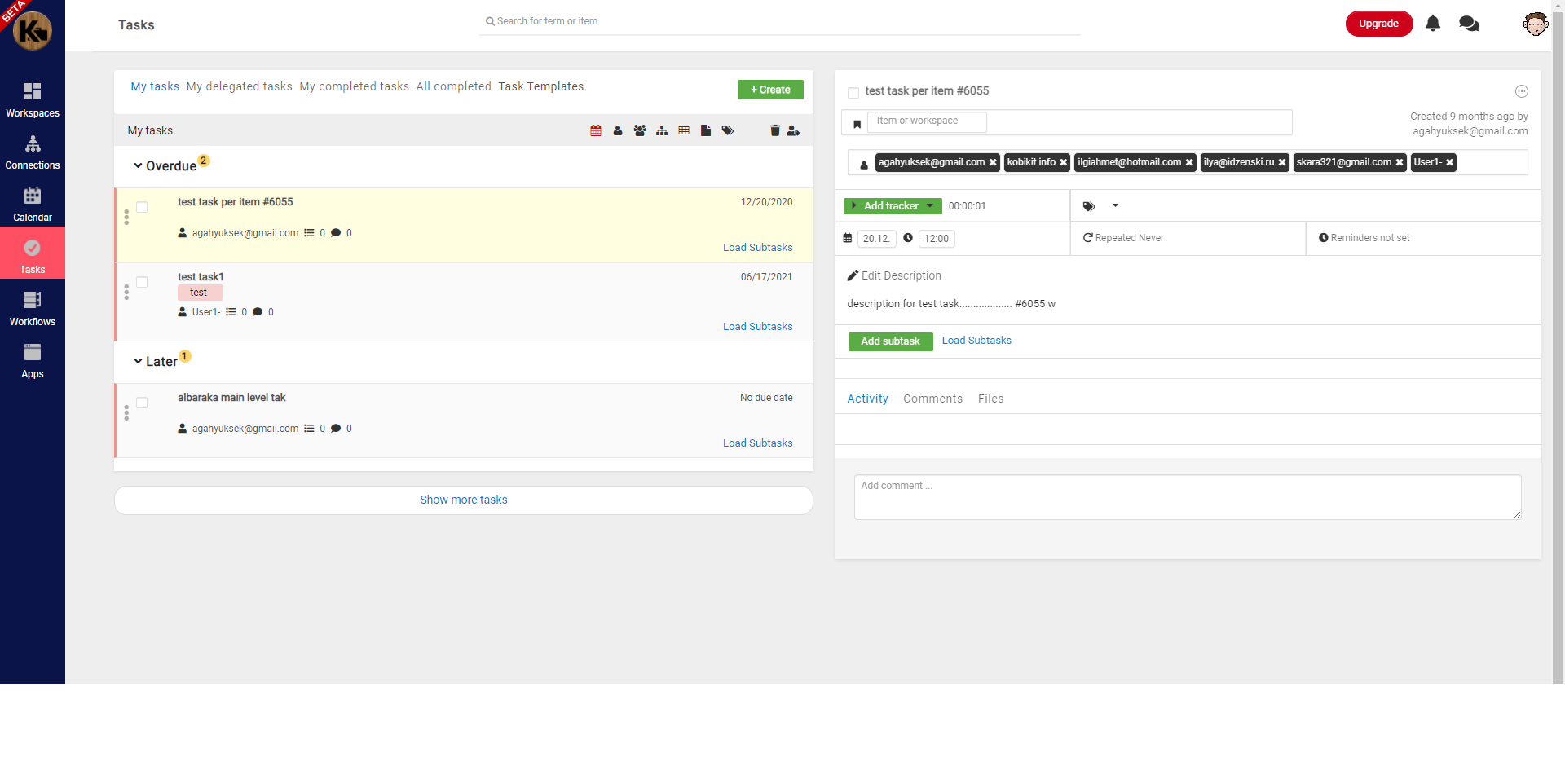Open the Apps sidebar section

pos(33,361)
